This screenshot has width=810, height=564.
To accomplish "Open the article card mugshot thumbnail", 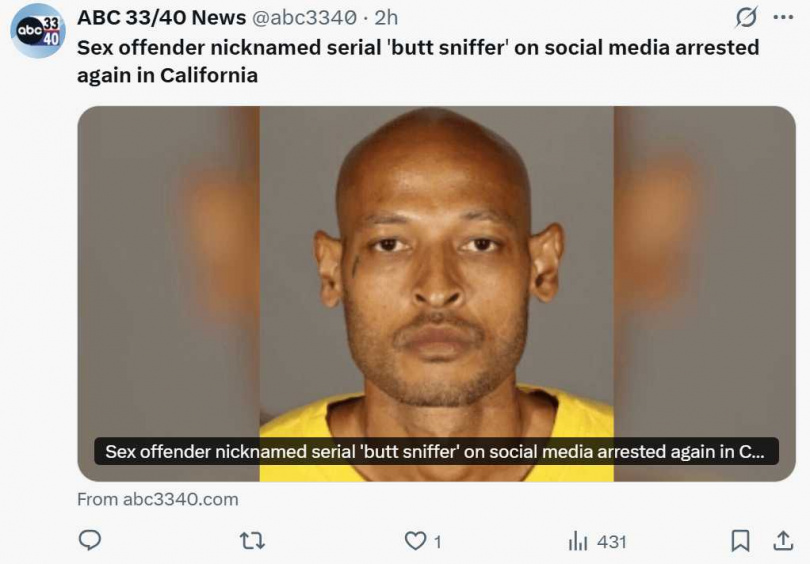I will 437,294.
